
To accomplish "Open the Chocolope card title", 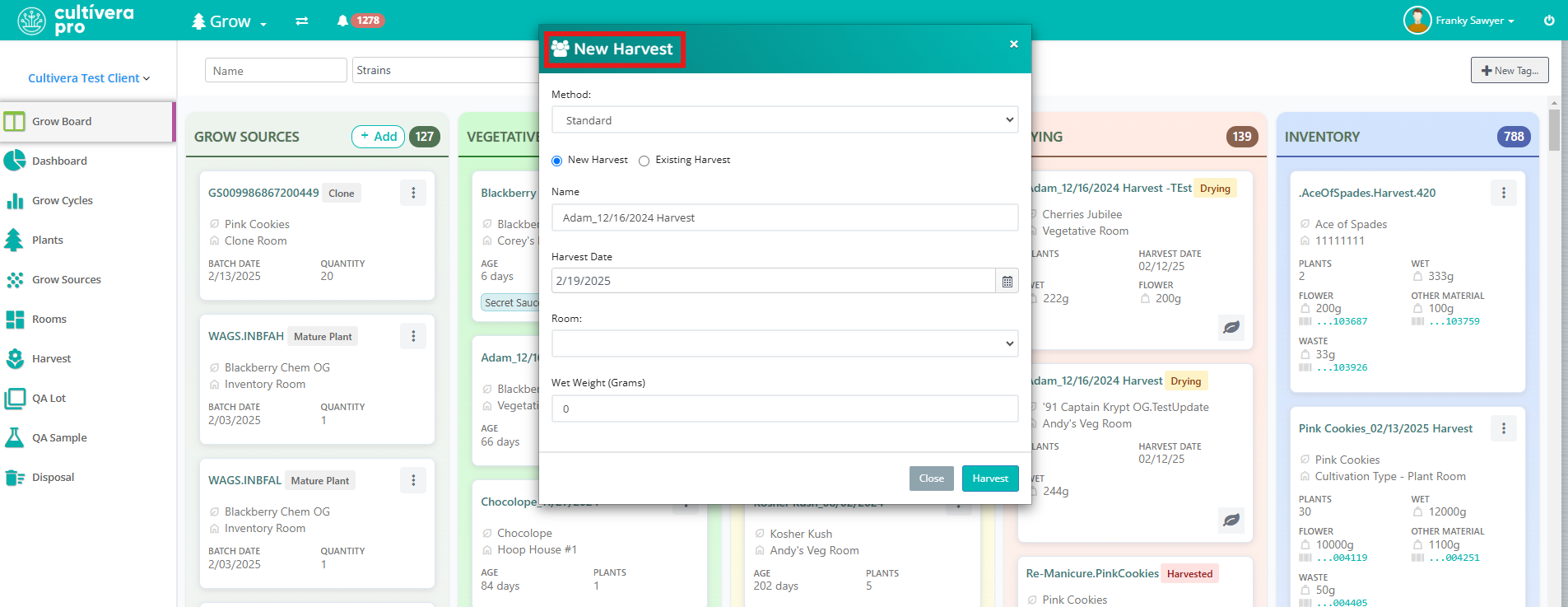I will pyautogui.click(x=539, y=501).
